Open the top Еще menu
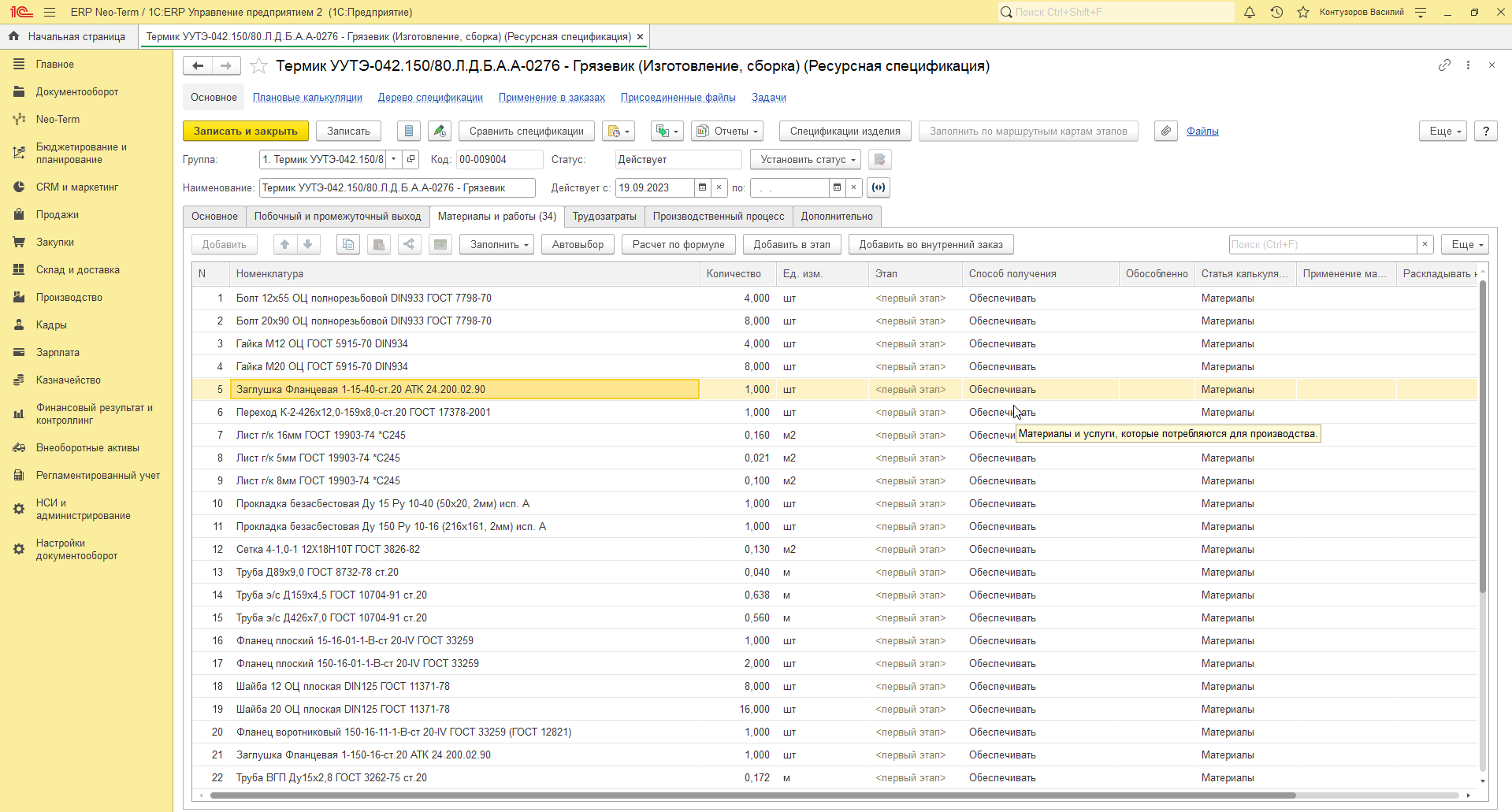1512x812 pixels. [x=1443, y=132]
